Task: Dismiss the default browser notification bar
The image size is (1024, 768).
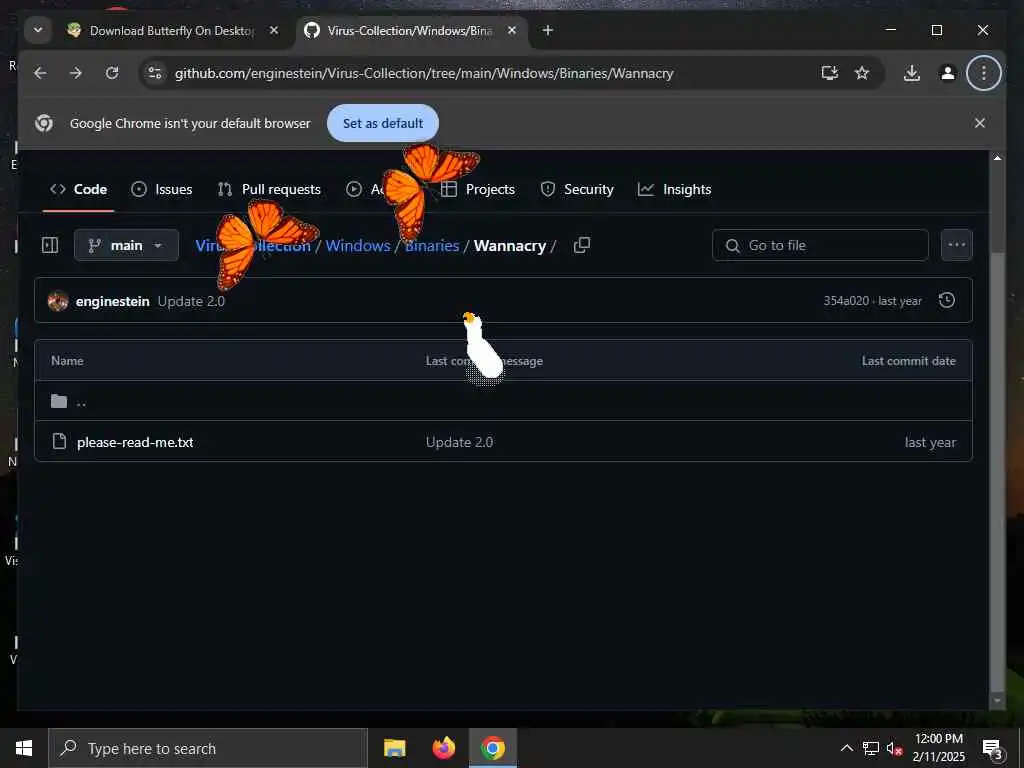Action: pos(980,123)
